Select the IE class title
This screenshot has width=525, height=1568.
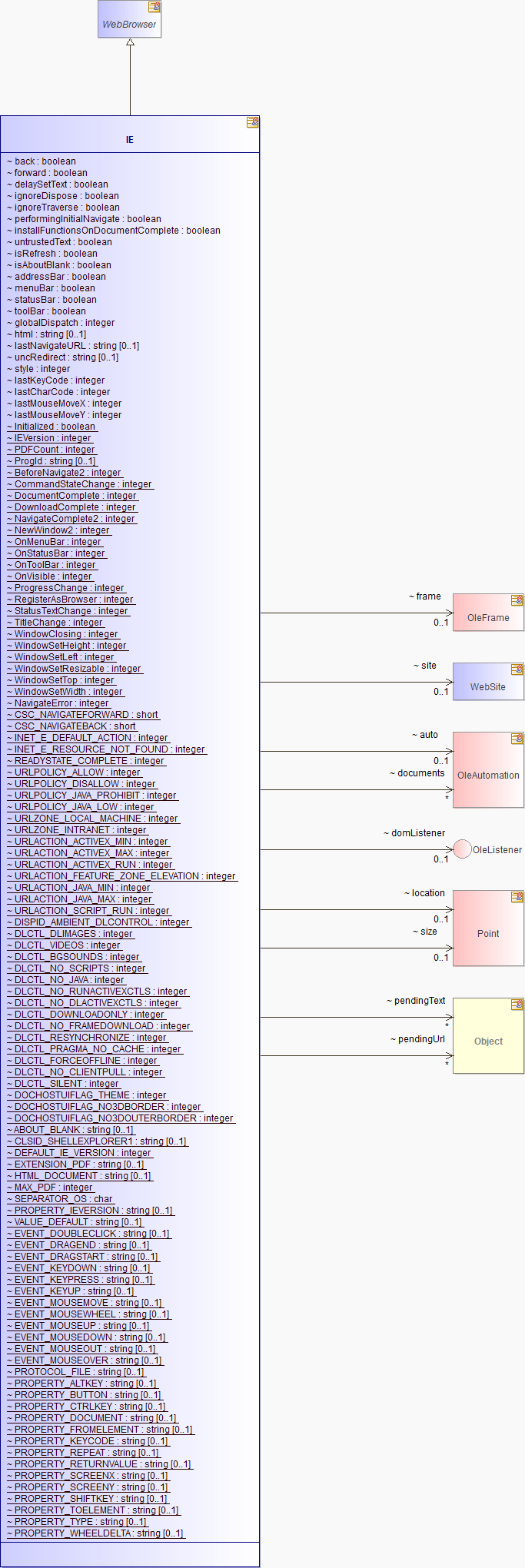click(x=130, y=140)
